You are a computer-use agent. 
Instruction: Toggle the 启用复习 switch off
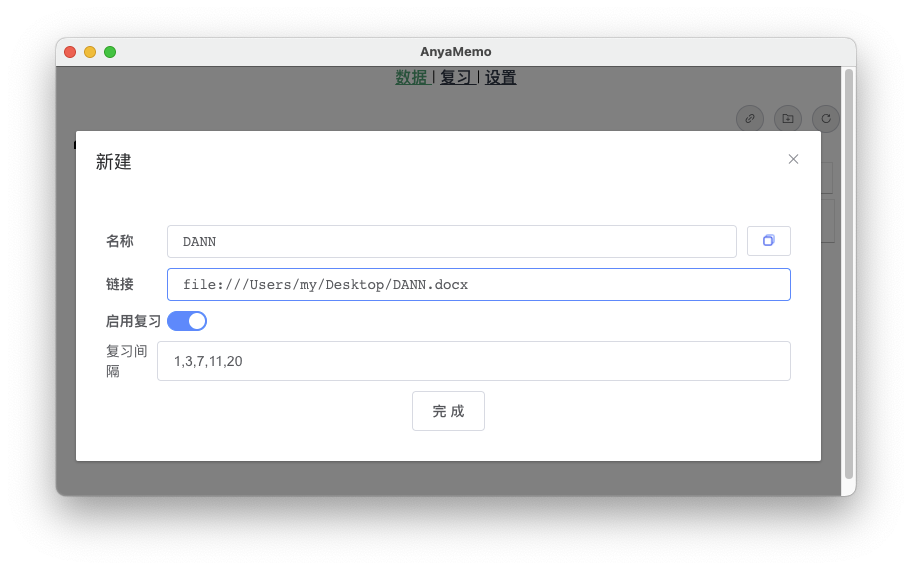click(187, 321)
